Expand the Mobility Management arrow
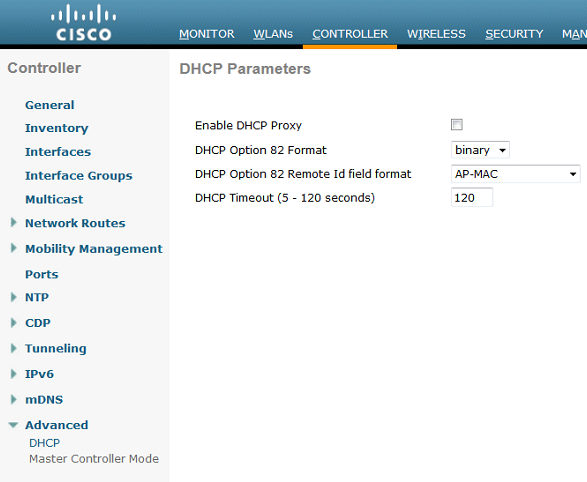The width and height of the screenshot is (587, 482). click(x=13, y=248)
